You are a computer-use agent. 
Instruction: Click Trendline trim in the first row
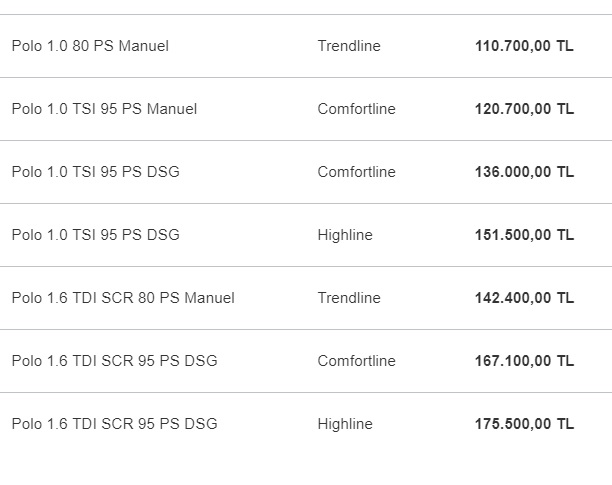point(349,46)
